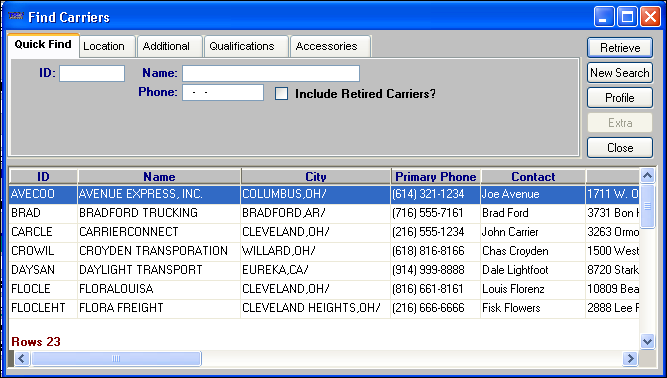Sort by the City column header
This screenshot has height=378, width=667.
[316, 176]
